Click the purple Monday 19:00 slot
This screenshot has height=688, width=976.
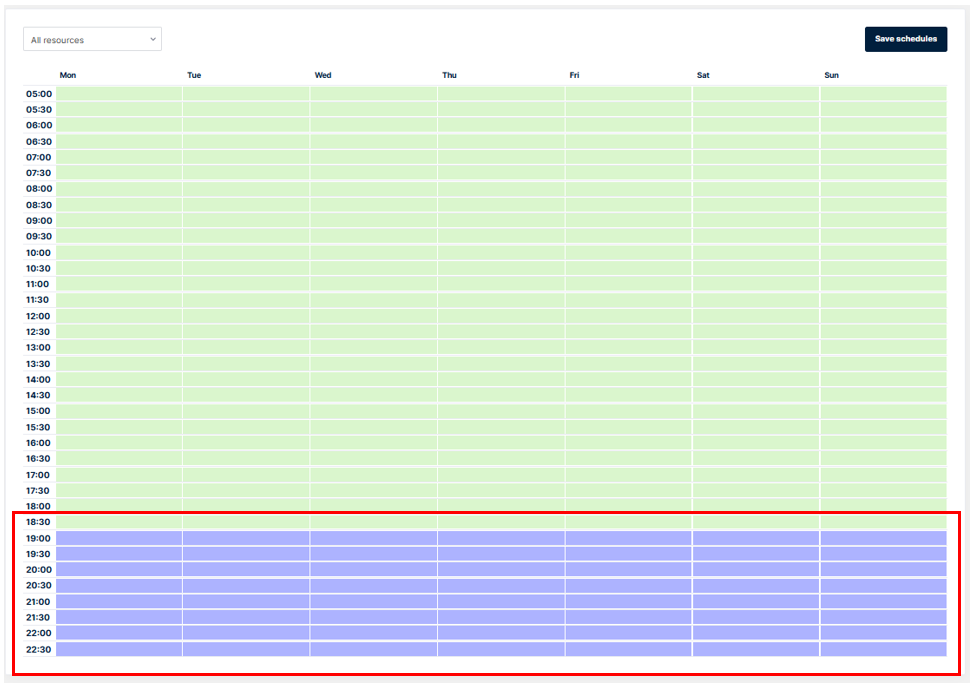pyautogui.click(x=119, y=538)
